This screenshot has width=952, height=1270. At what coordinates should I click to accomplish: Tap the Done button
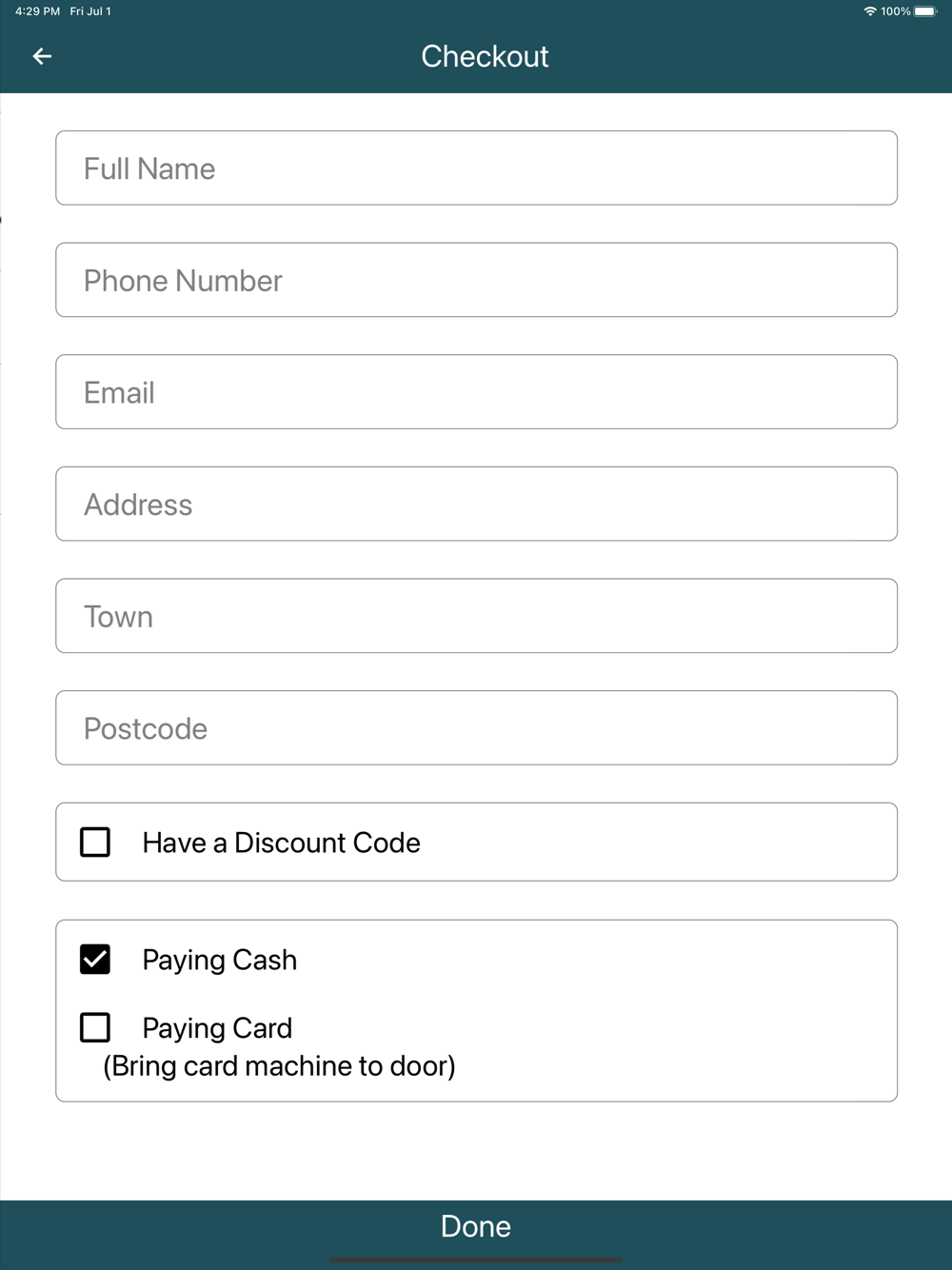(476, 1226)
